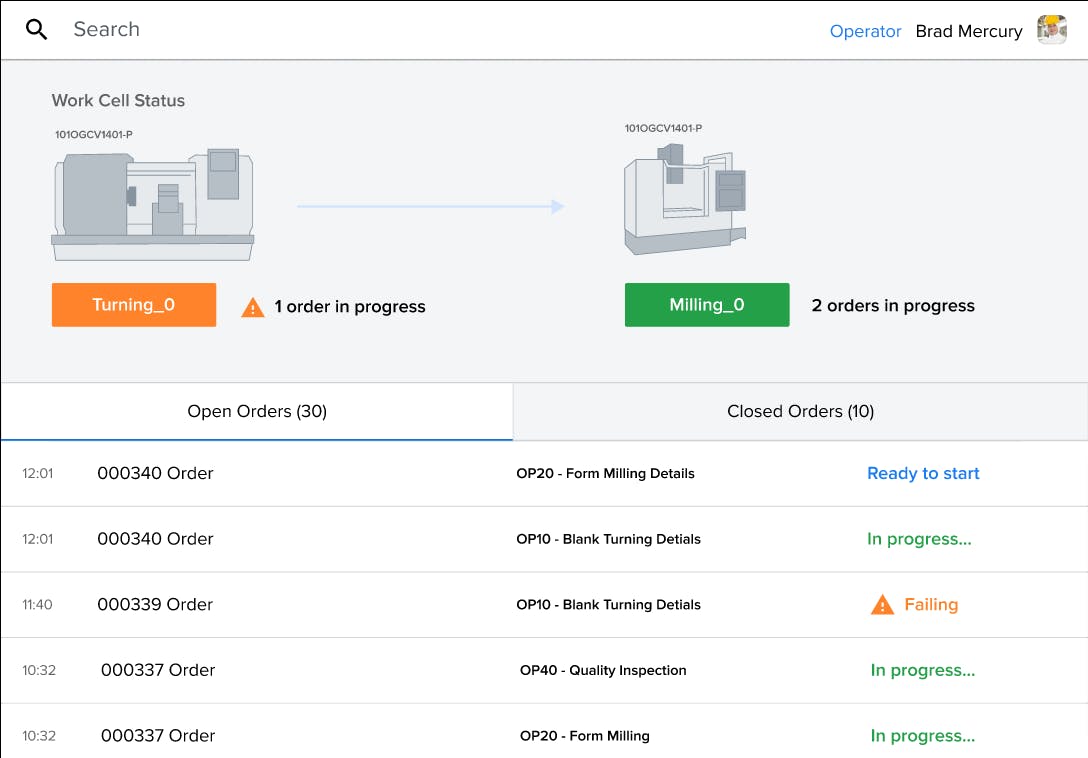Switch to the Open Orders tab
The height and width of the screenshot is (758, 1088).
click(257, 411)
